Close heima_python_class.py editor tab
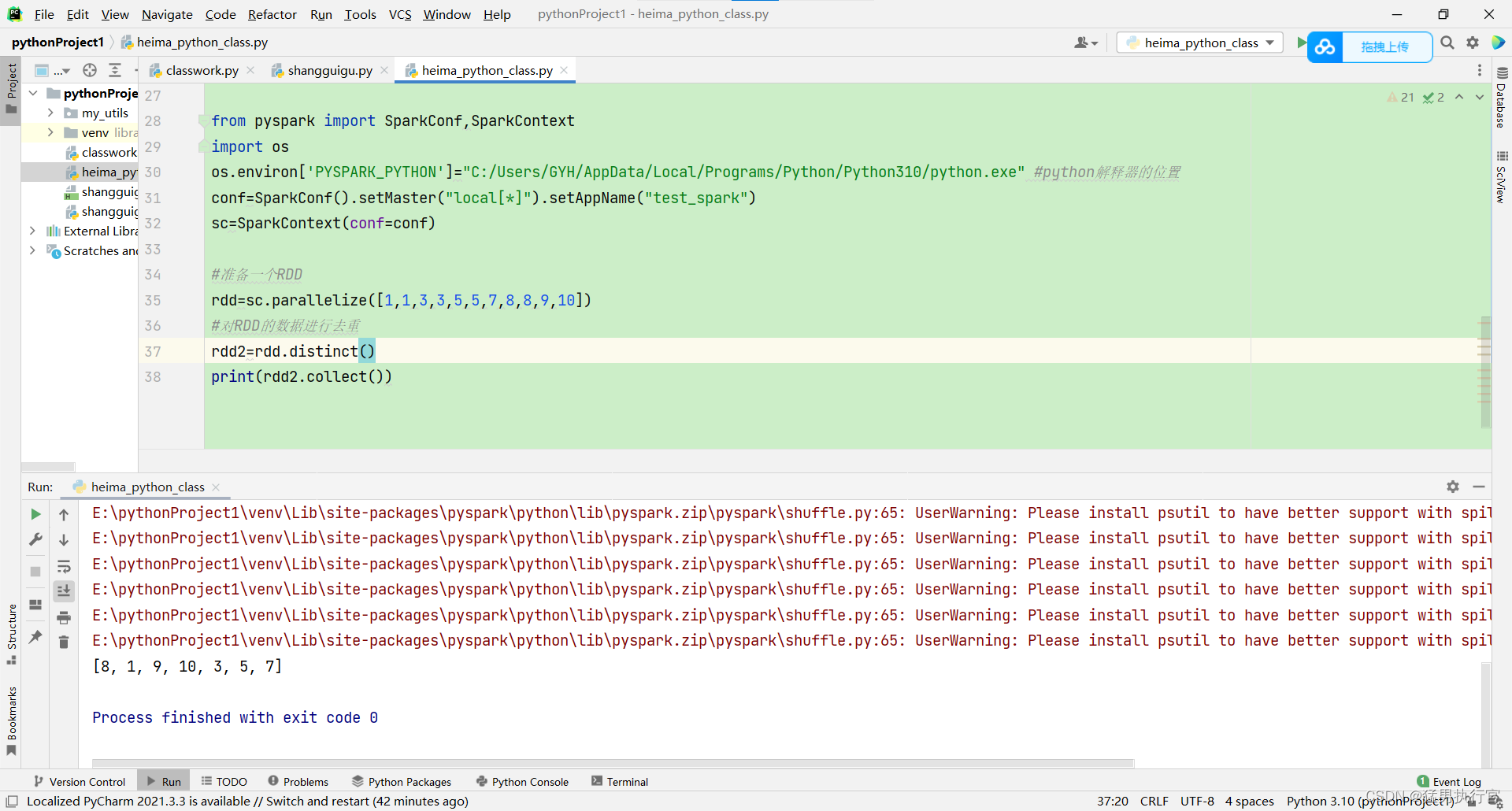The height and width of the screenshot is (811, 1512). (564, 70)
